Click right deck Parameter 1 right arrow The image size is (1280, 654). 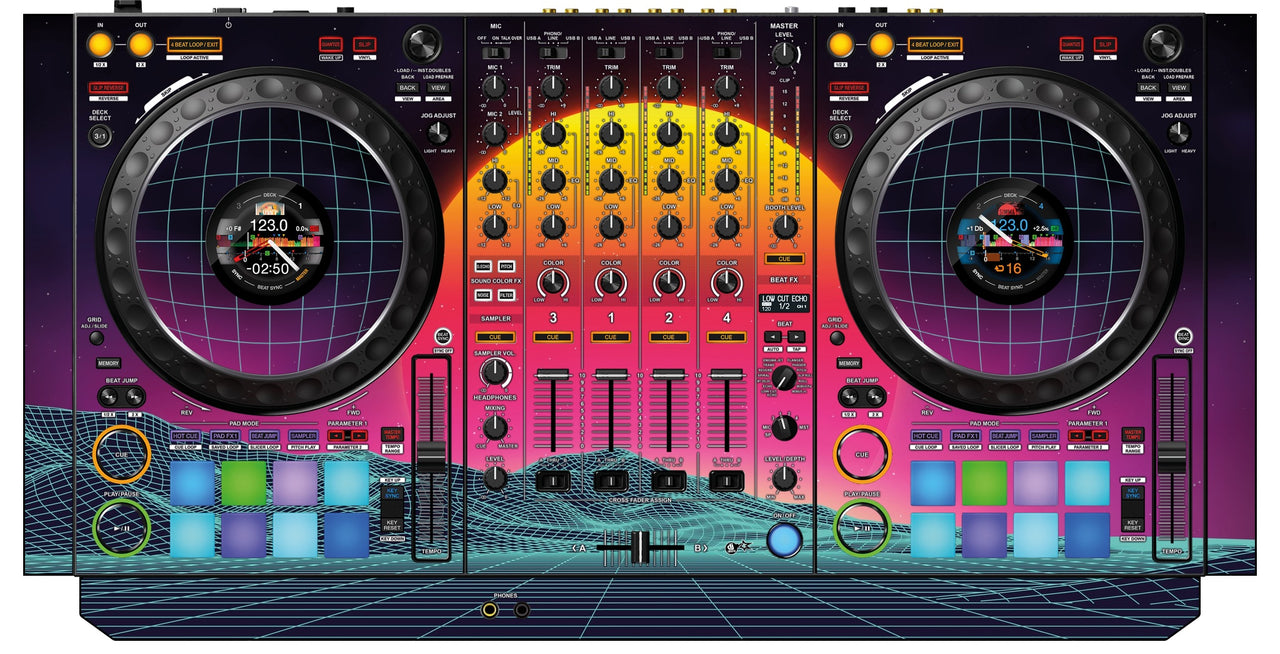point(1099,436)
